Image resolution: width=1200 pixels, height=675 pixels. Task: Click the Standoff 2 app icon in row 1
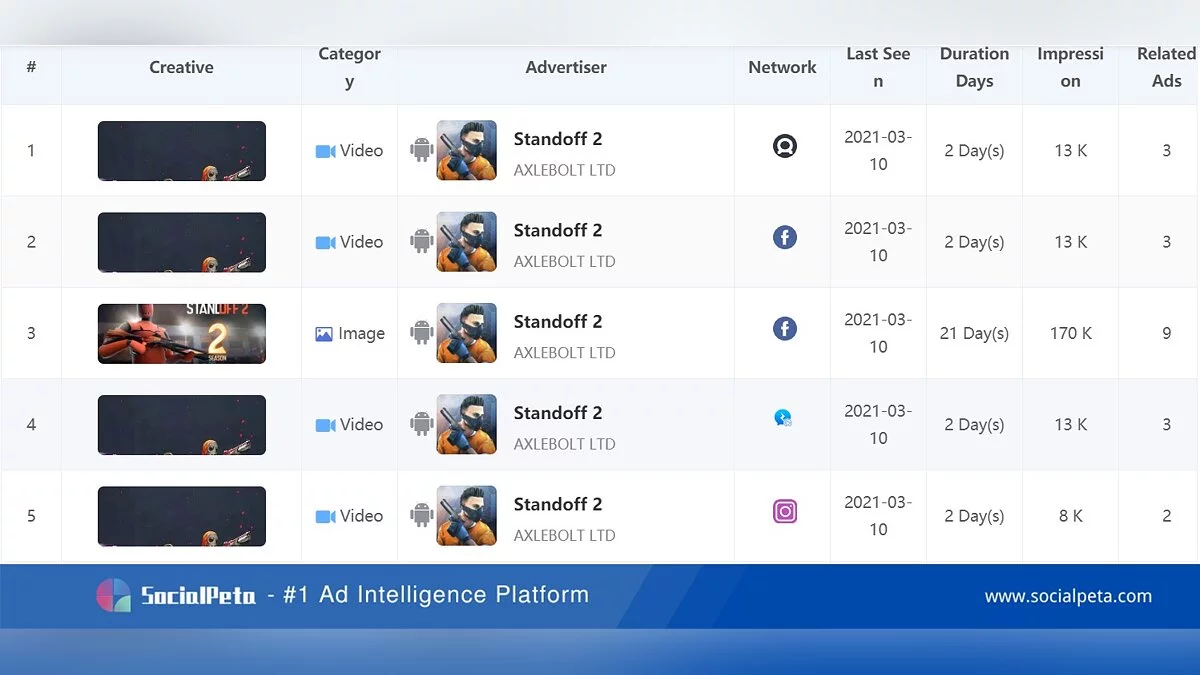pyautogui.click(x=467, y=150)
